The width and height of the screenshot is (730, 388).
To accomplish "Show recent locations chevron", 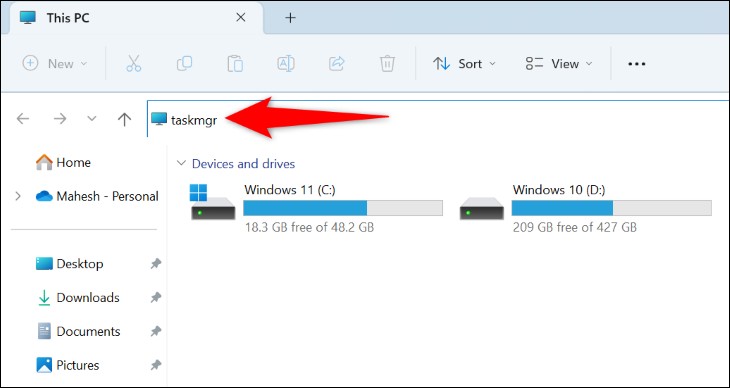I will (x=92, y=119).
